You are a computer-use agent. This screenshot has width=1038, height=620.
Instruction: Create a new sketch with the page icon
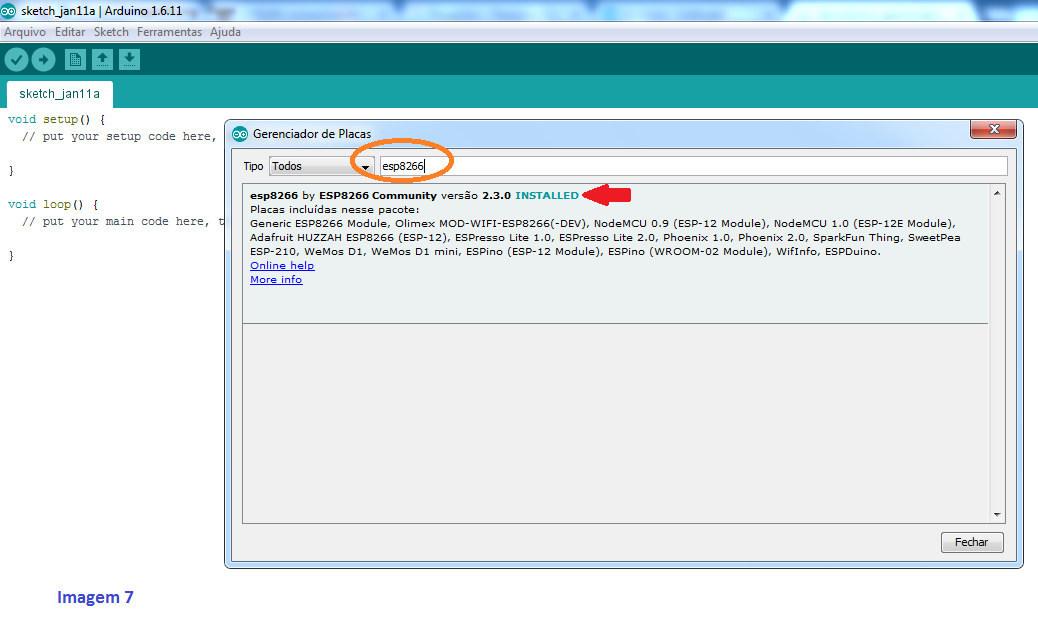tap(75, 60)
